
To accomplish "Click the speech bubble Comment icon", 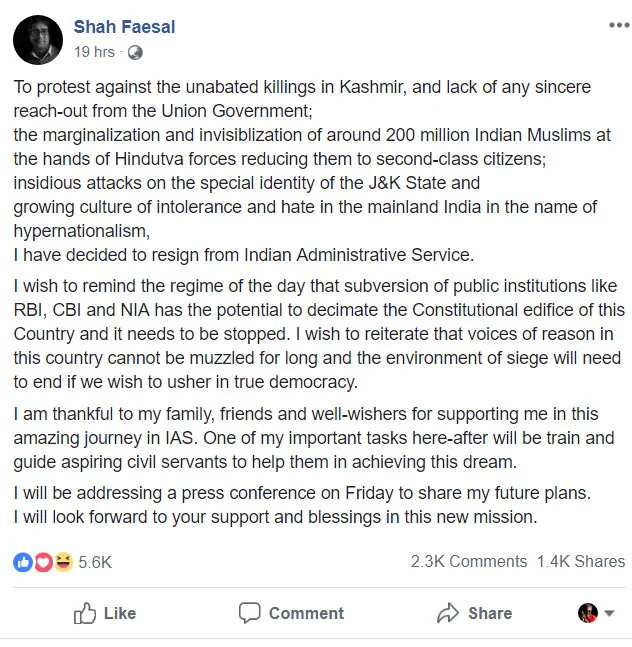I will (x=250, y=613).
